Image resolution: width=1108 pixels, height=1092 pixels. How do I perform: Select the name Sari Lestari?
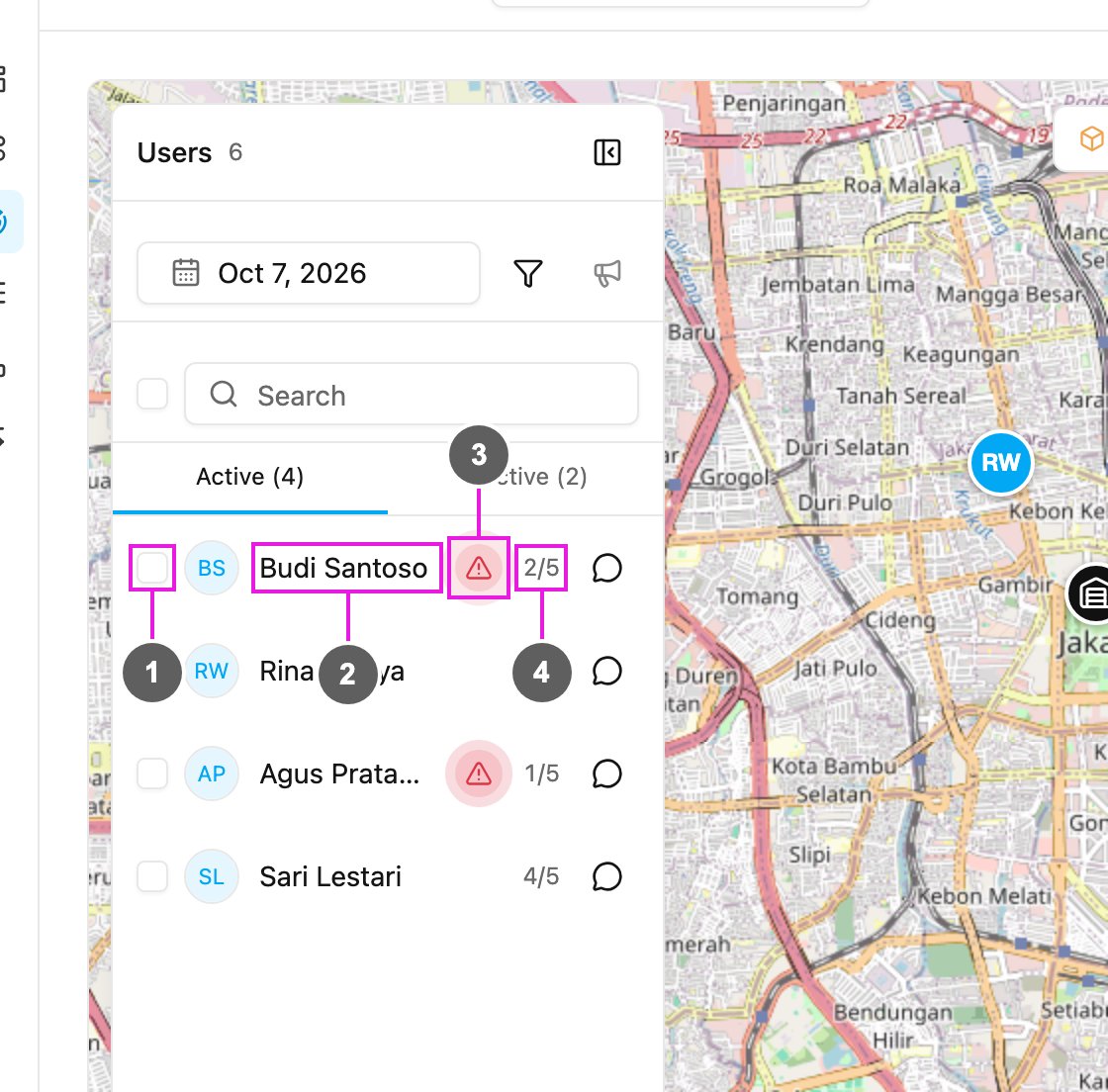tap(330, 877)
